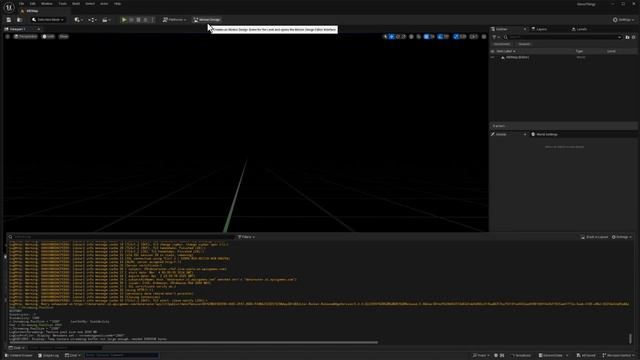Image resolution: width=640 pixels, height=360 pixels.
Task: Open the Window menu
Action: tap(47, 4)
